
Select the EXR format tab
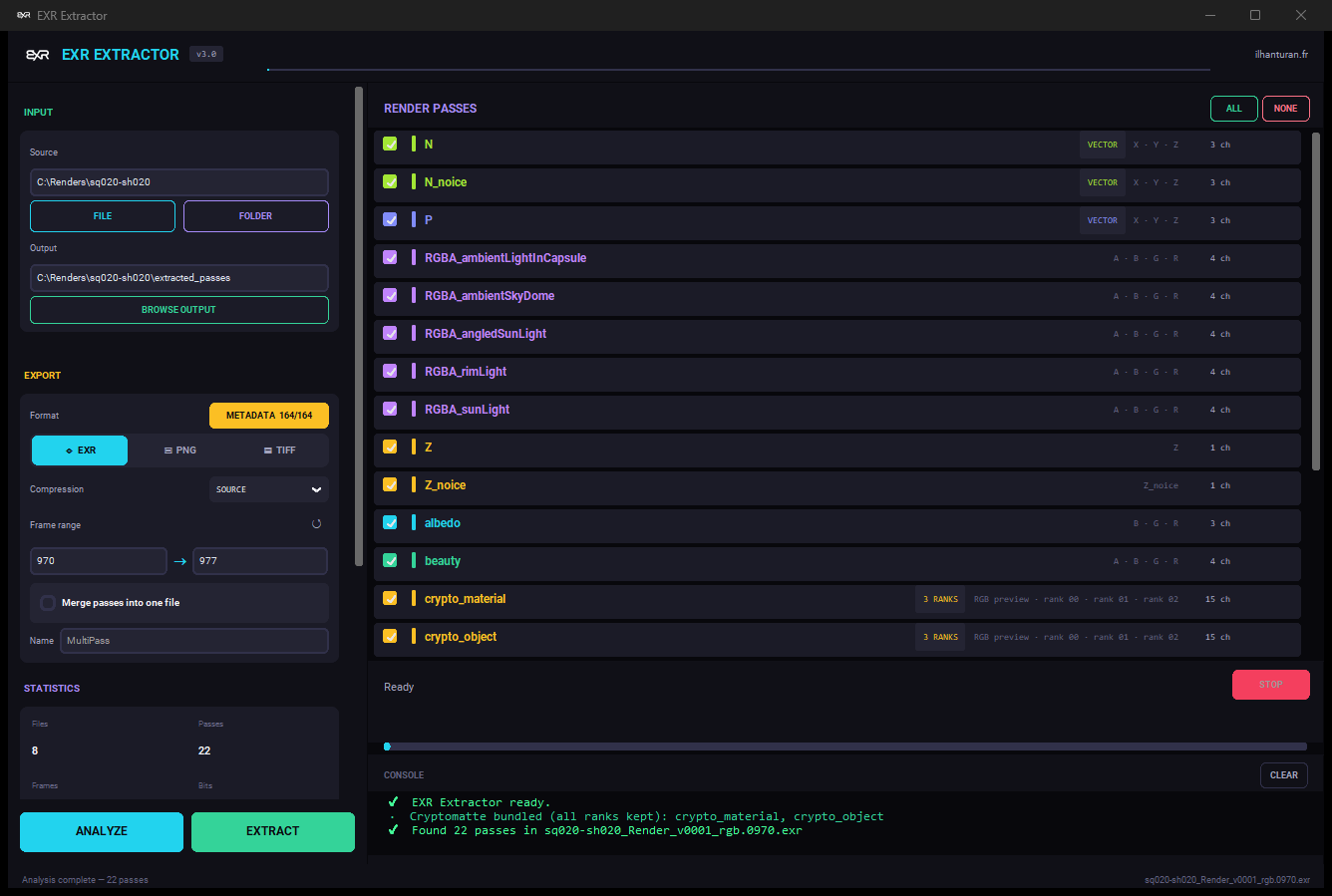click(80, 450)
